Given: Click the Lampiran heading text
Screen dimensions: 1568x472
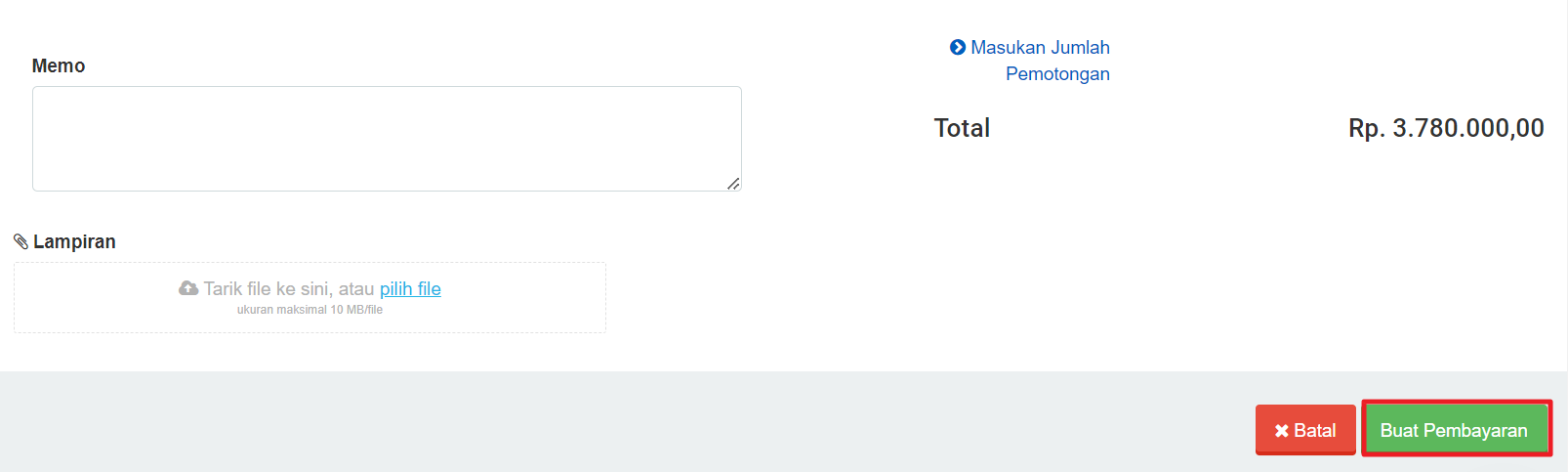Looking at the screenshot, I should (x=74, y=241).
